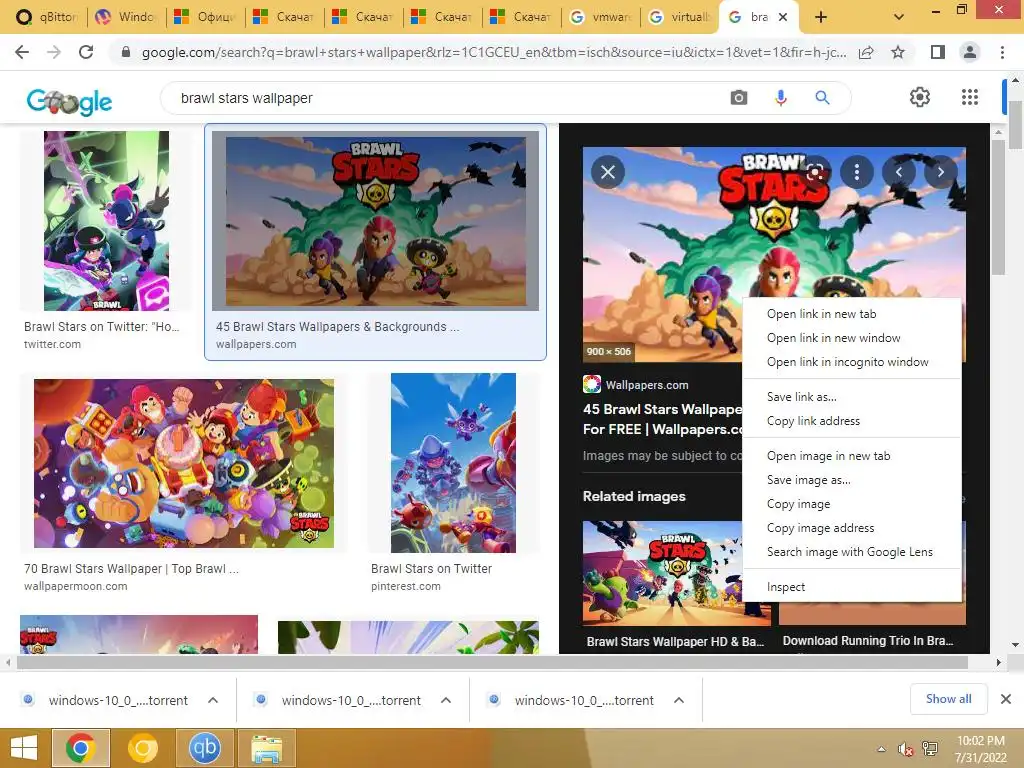
Task: Click Google Lens icon on preview image
Action: (x=814, y=172)
